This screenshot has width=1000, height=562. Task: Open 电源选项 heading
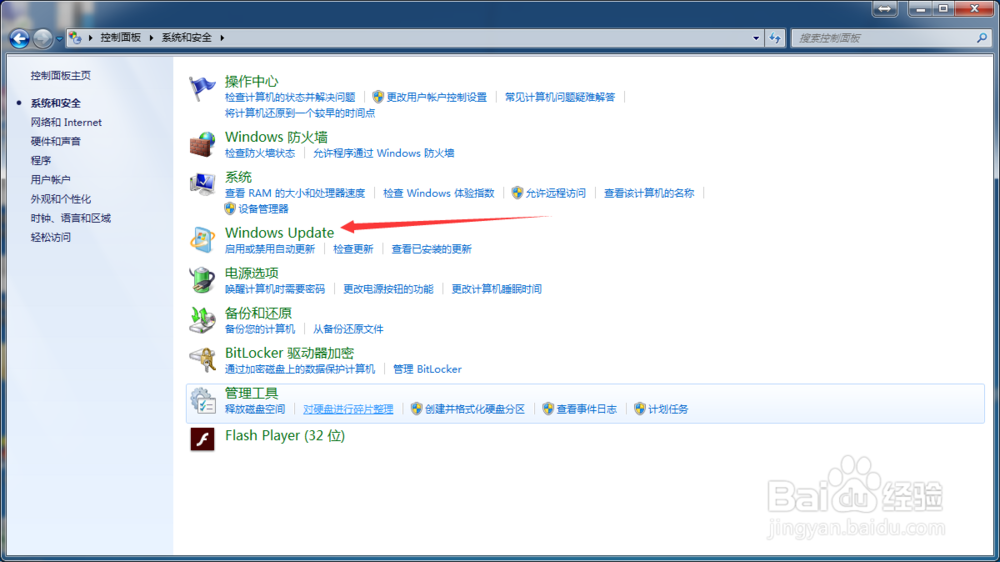(x=251, y=273)
